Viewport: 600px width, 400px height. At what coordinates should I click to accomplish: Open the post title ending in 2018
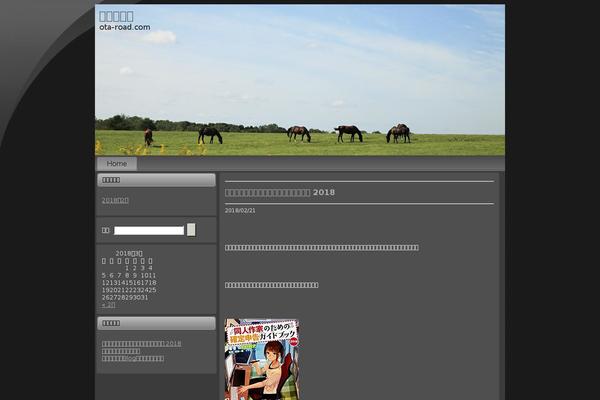[x=280, y=193]
